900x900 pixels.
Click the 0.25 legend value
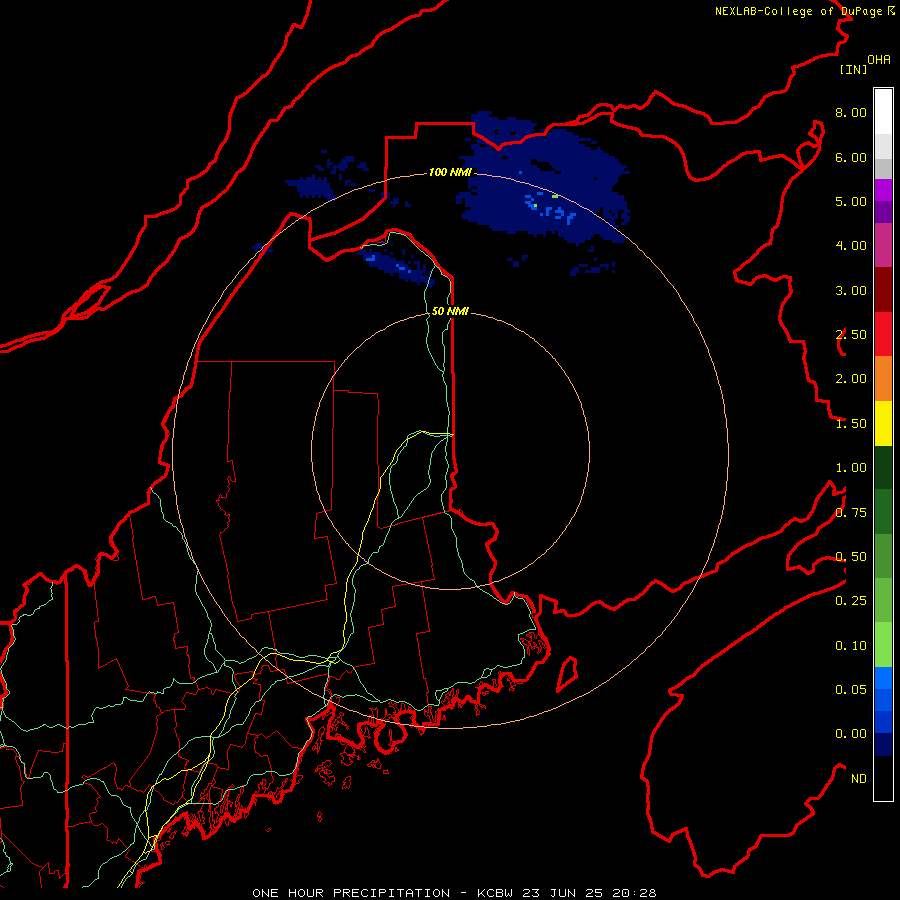click(851, 601)
